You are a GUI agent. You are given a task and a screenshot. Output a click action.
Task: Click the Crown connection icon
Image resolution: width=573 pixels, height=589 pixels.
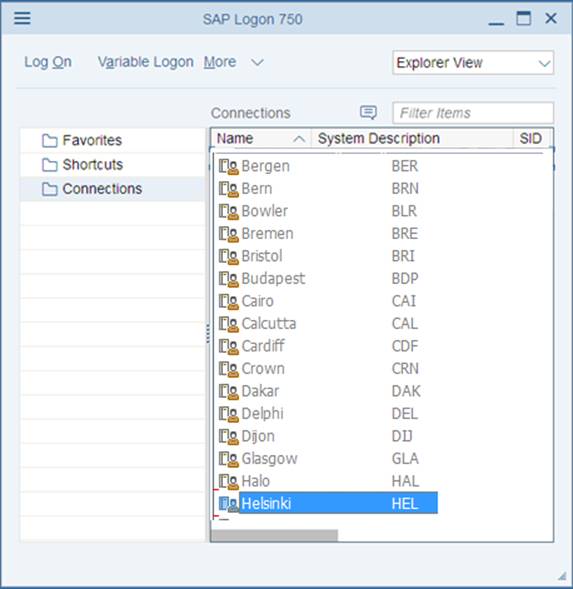(228, 369)
